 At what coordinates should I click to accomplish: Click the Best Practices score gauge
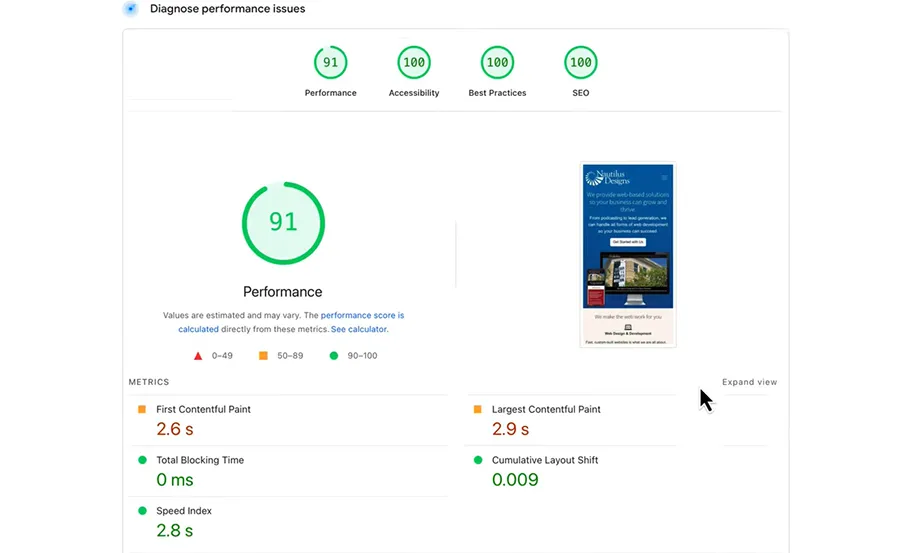497,63
